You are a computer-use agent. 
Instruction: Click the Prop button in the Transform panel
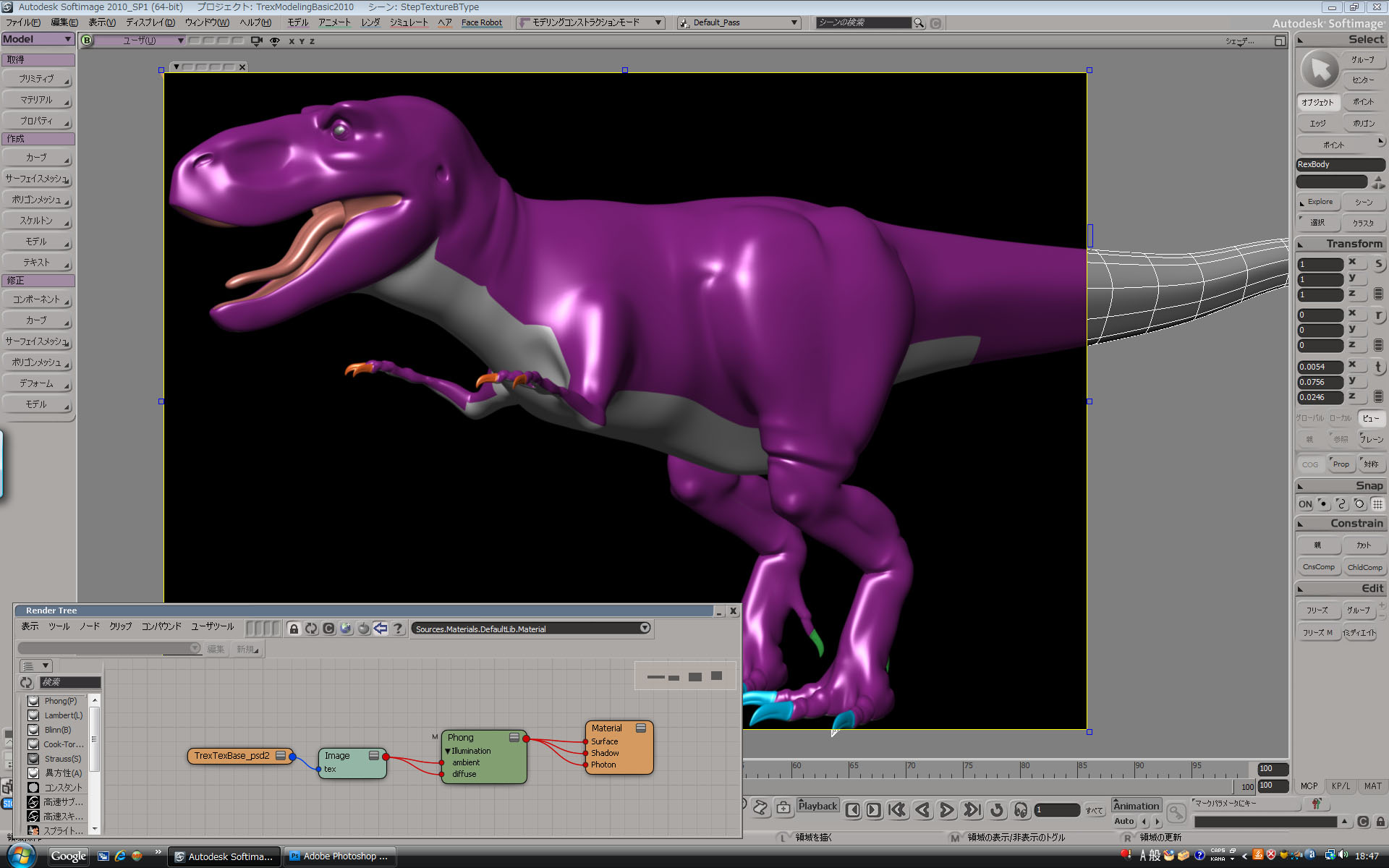click(x=1341, y=464)
